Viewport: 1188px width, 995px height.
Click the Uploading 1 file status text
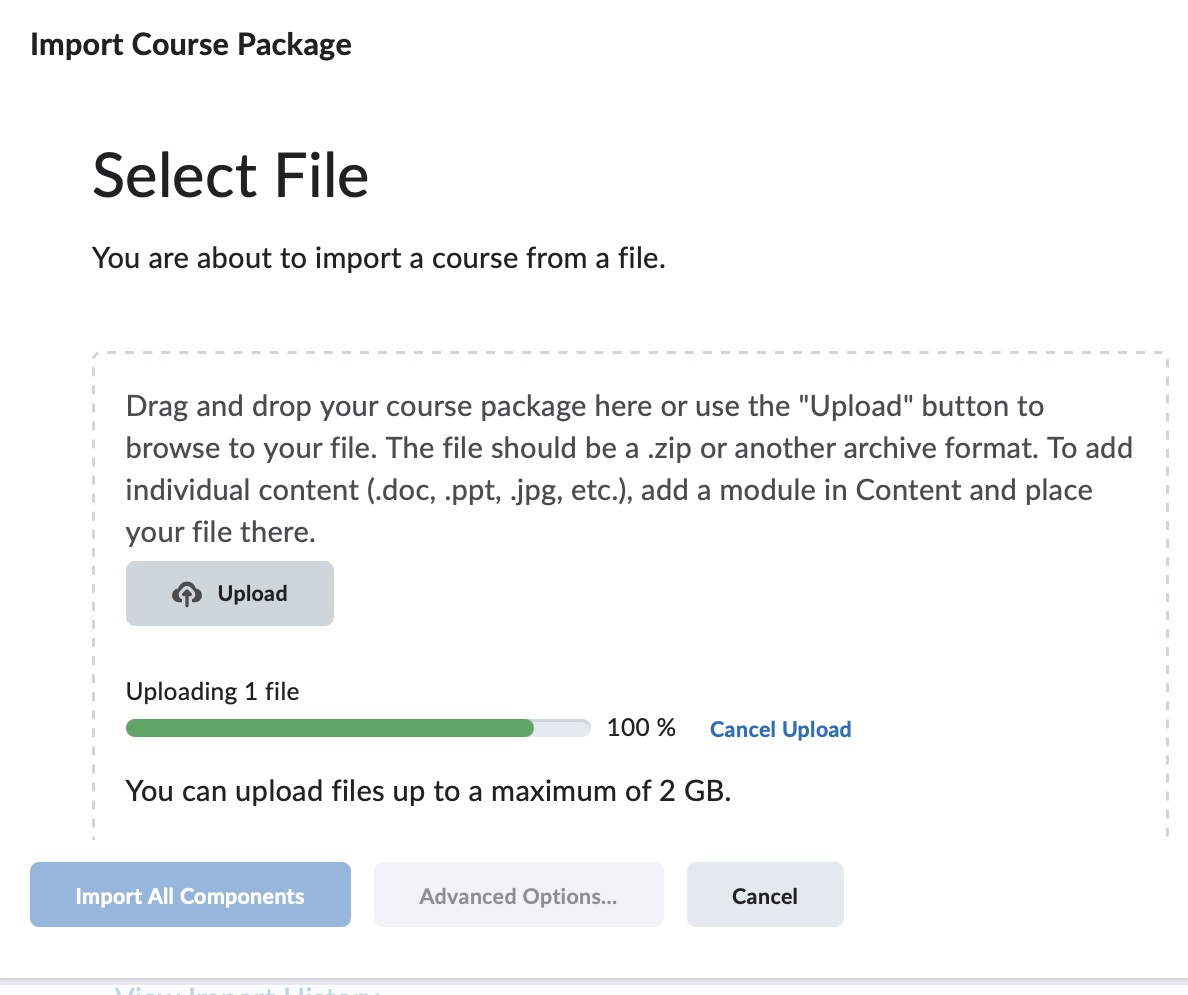212,690
